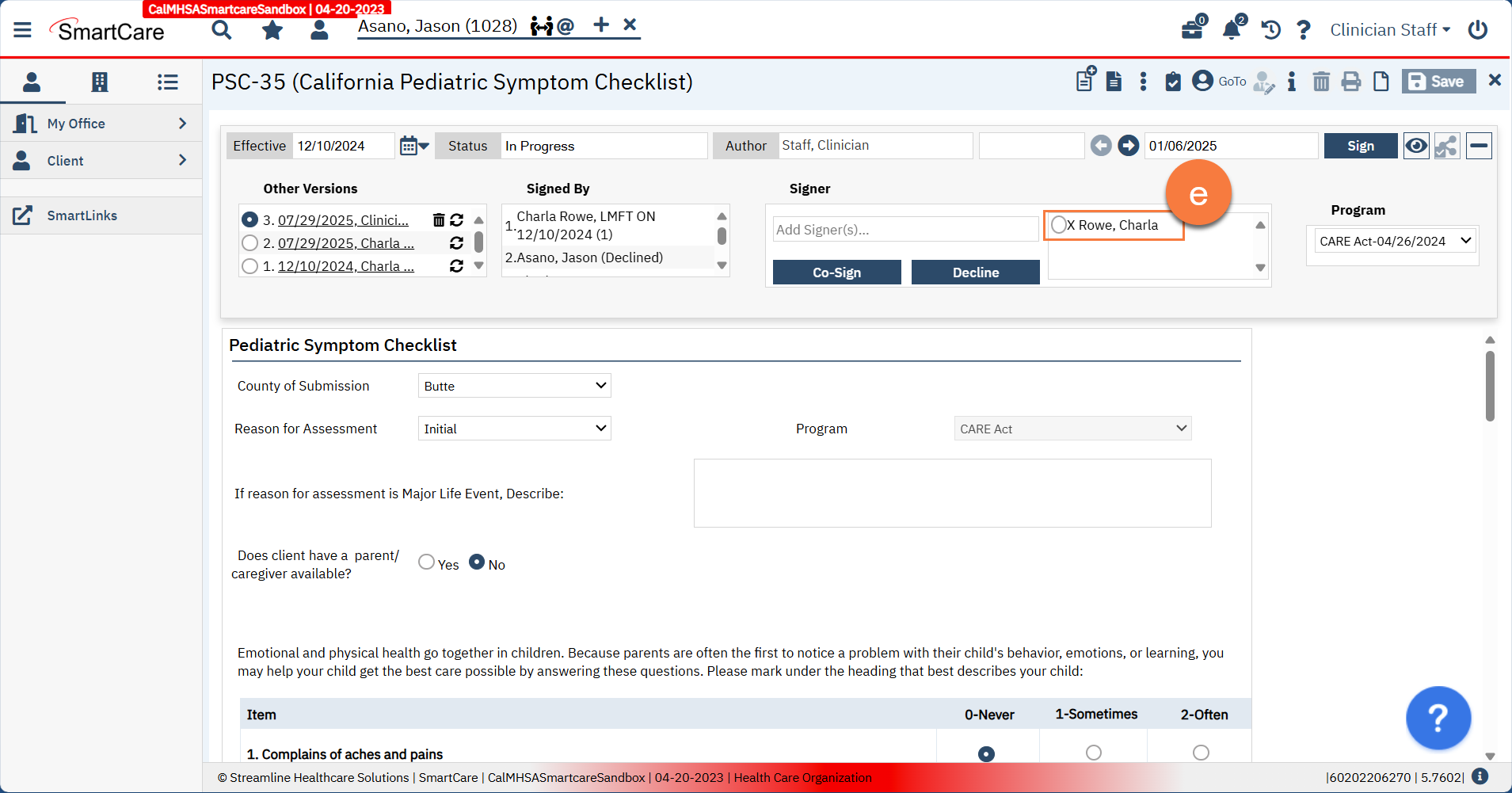Expand the CARE Act-04/26/2024 program dropdown
This screenshot has height=793, width=1512.
[1392, 241]
